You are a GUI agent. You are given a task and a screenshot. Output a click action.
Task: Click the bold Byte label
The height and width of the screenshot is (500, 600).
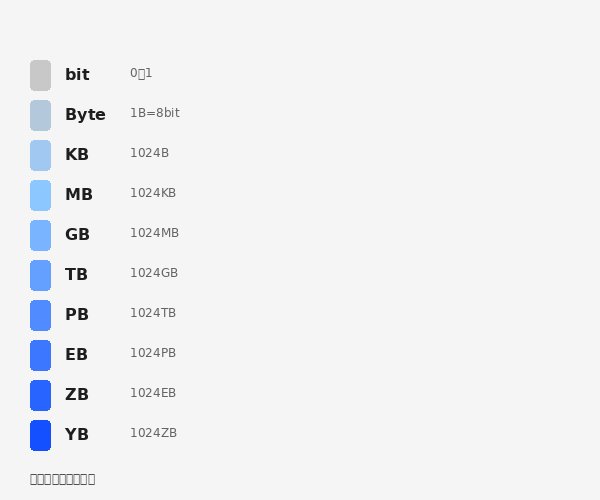(x=85, y=114)
